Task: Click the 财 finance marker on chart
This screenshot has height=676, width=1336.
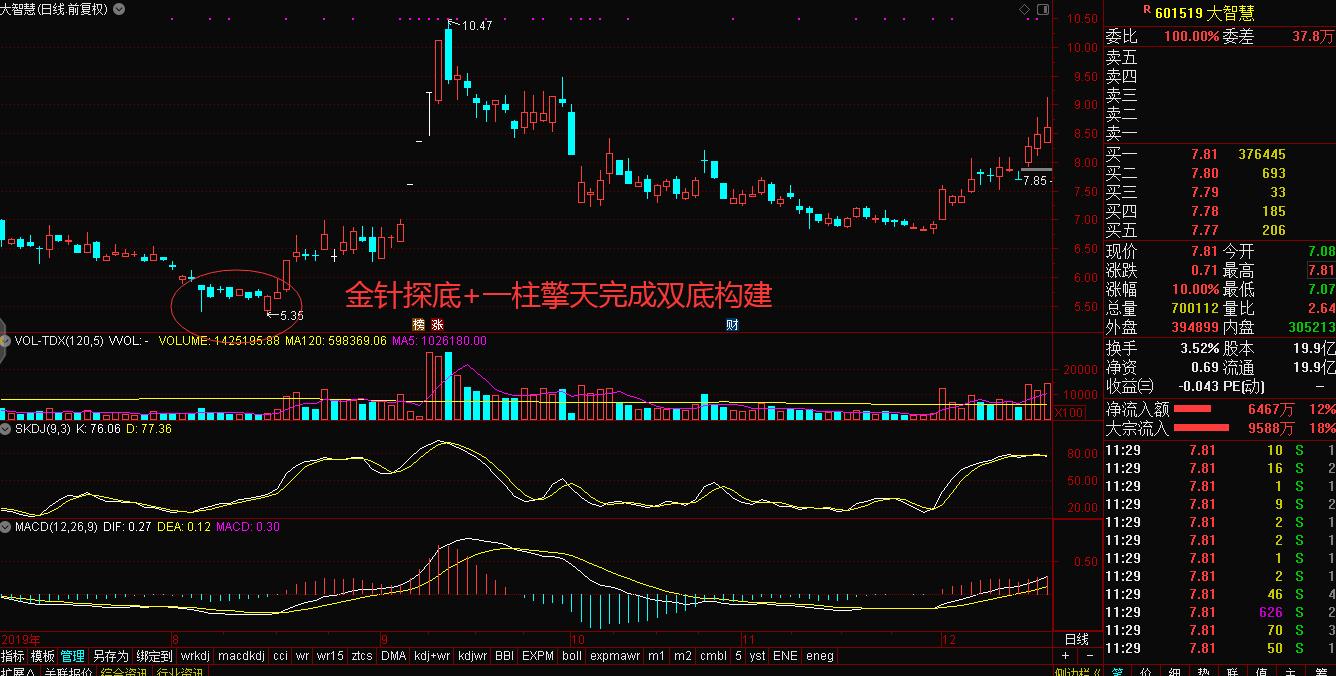Action: click(x=732, y=325)
